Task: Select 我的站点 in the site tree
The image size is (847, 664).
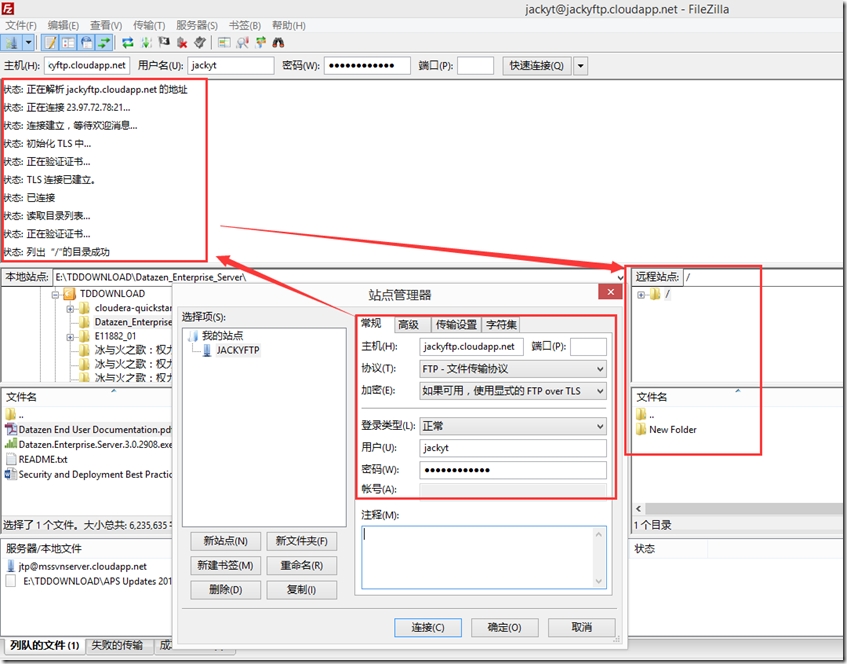Action: (223, 336)
